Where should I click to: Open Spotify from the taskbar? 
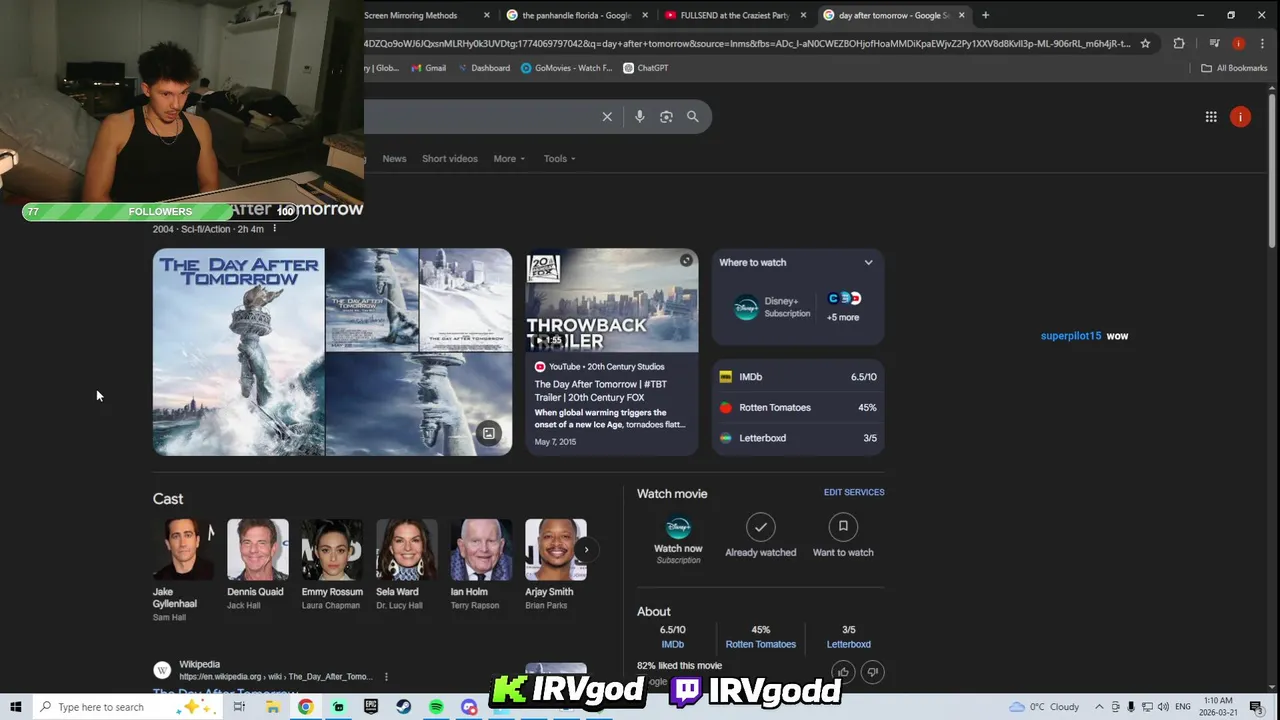click(436, 707)
